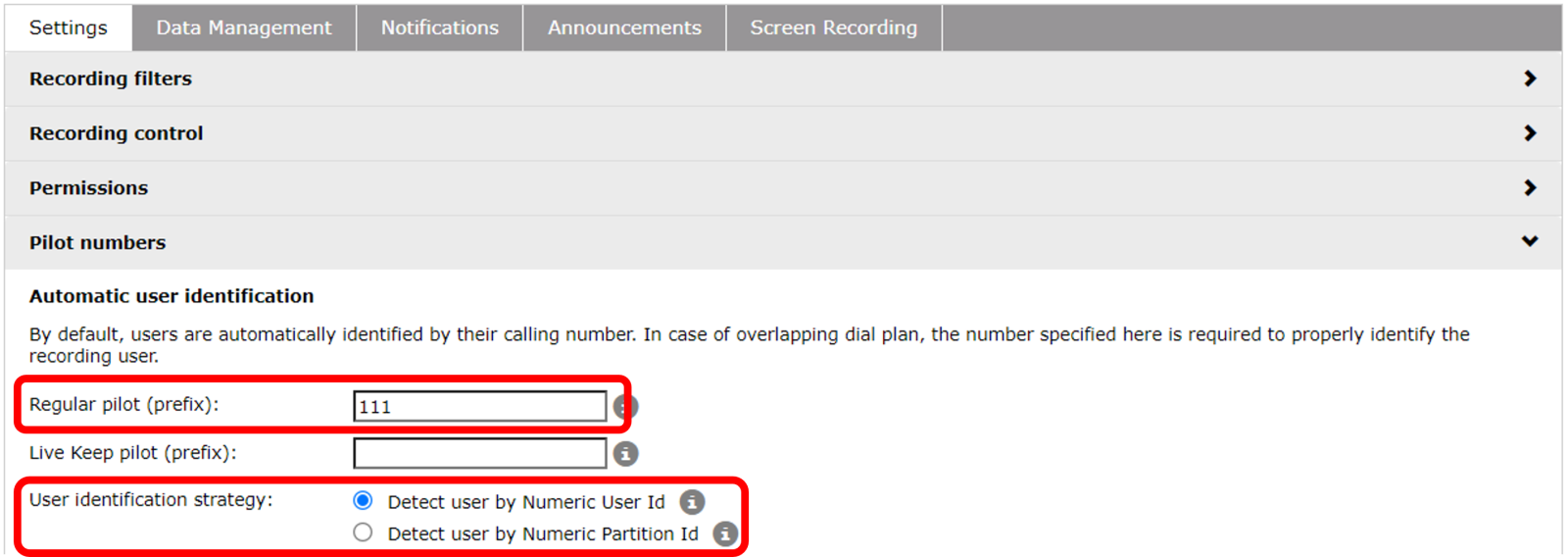This screenshot has width=1568, height=557.
Task: Select Detect user by Numeric User Id
Action: pyautogui.click(x=363, y=501)
